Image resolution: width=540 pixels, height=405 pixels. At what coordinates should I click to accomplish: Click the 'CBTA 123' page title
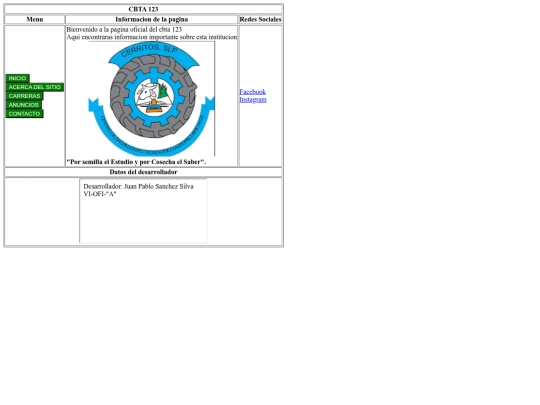click(143, 9)
